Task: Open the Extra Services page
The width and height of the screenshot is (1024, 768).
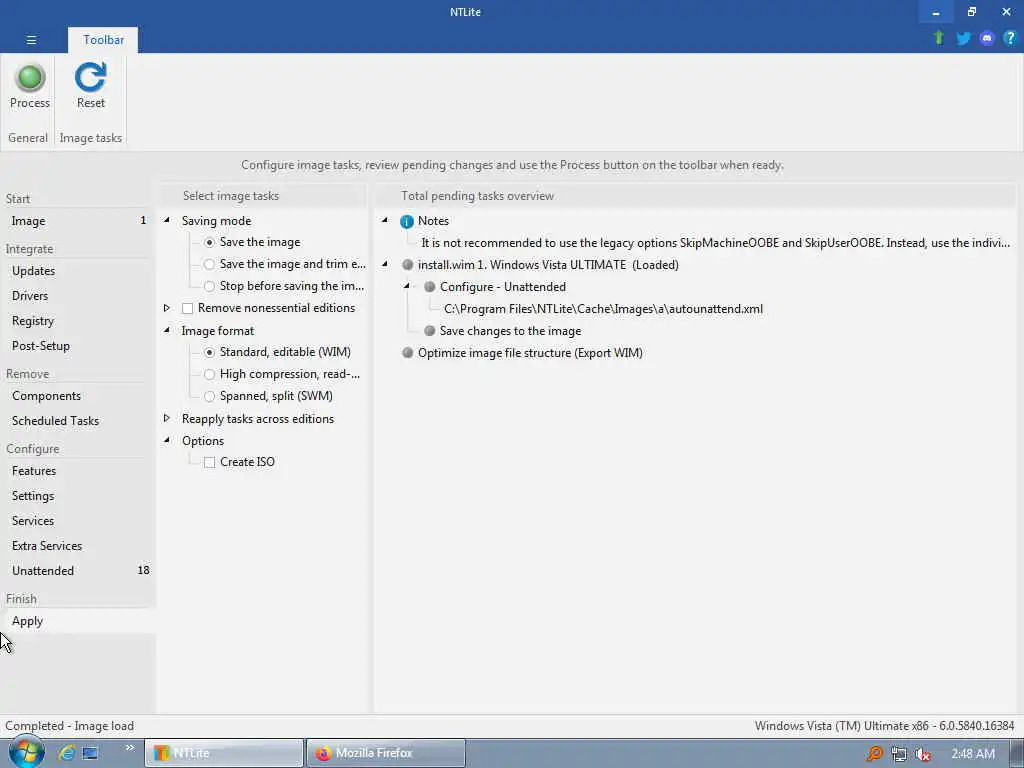Action: [x=78, y=546]
